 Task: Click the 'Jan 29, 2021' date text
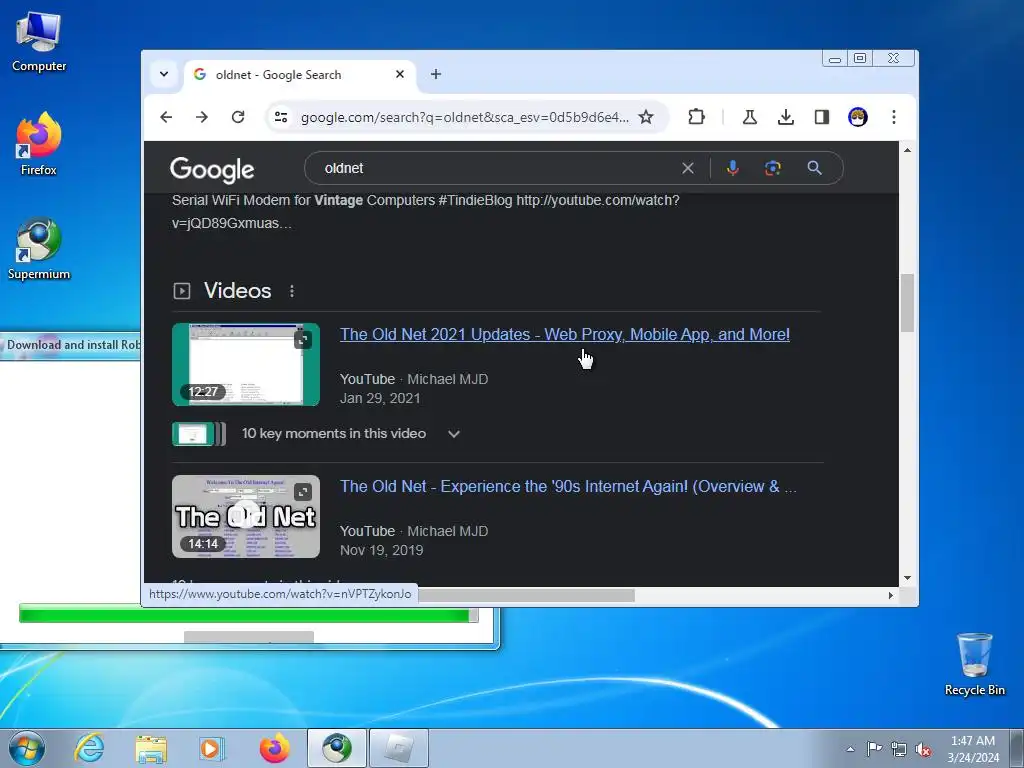coord(380,398)
